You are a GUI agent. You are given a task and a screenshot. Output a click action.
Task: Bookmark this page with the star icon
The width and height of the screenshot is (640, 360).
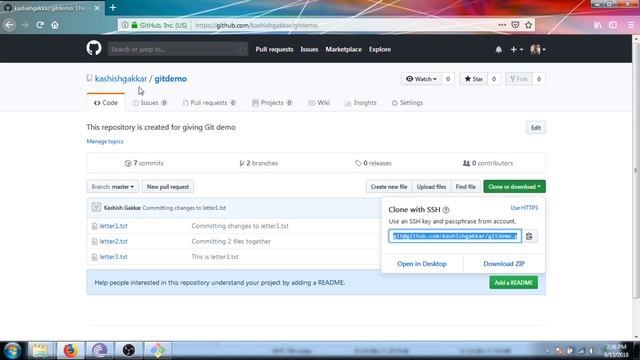pos(529,25)
